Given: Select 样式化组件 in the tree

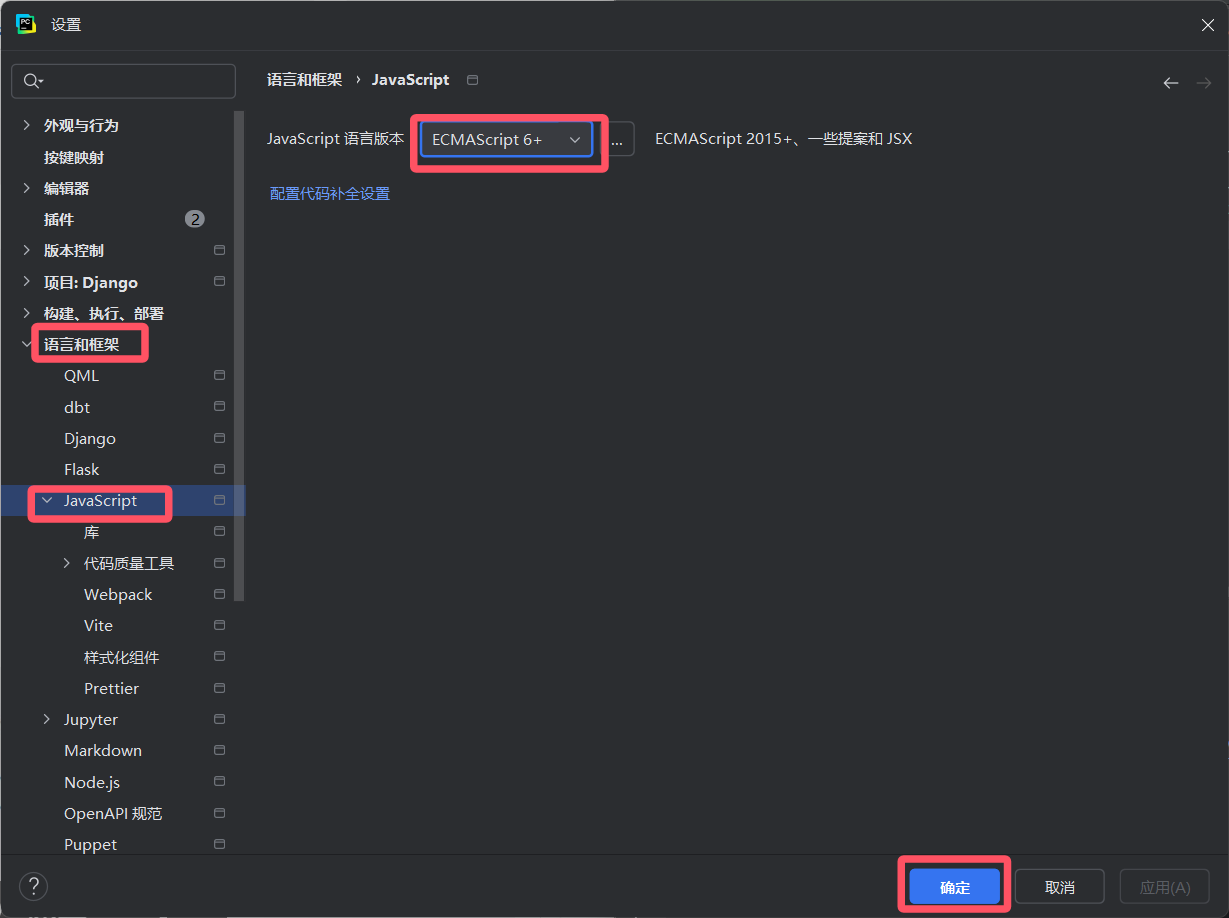Looking at the screenshot, I should point(122,657).
